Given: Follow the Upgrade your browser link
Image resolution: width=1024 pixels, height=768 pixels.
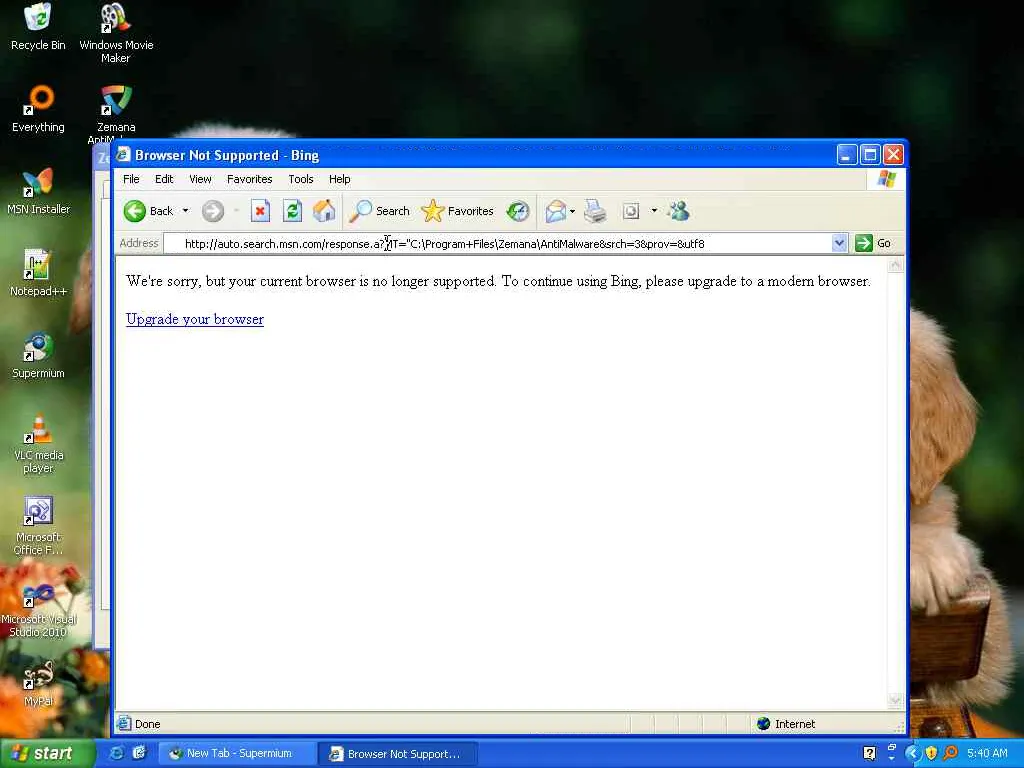Looking at the screenshot, I should click(195, 319).
